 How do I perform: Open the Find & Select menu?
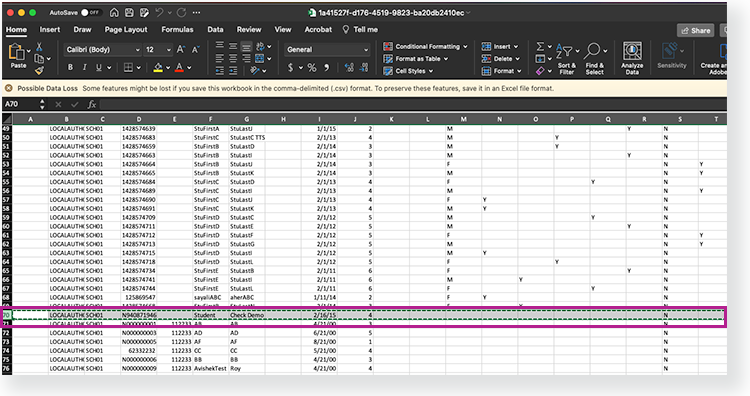coord(595,58)
